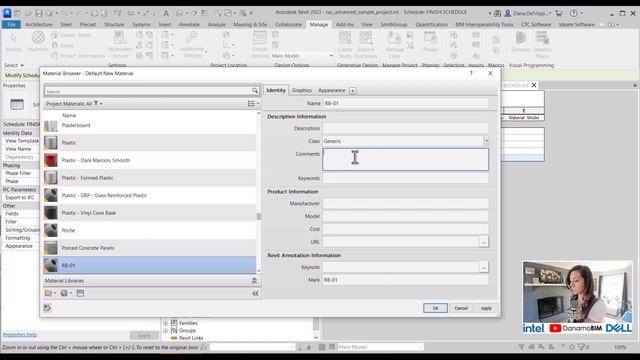Click into the Comments text box
Screen dimensions: 640x360
(x=405, y=159)
